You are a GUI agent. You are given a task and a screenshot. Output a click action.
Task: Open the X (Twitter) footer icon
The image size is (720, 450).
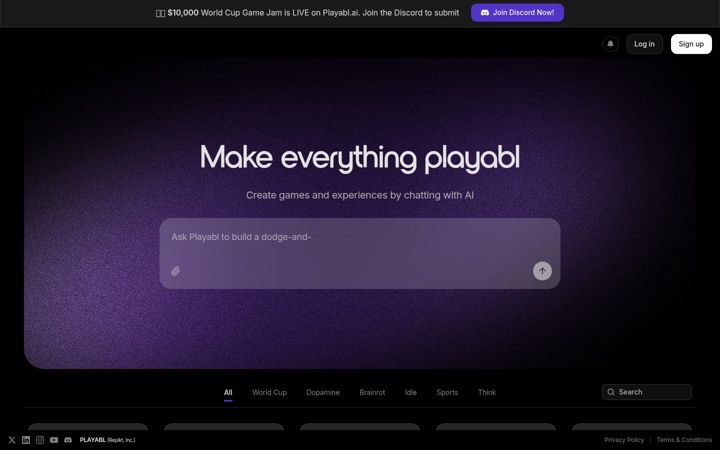[x=12, y=440]
